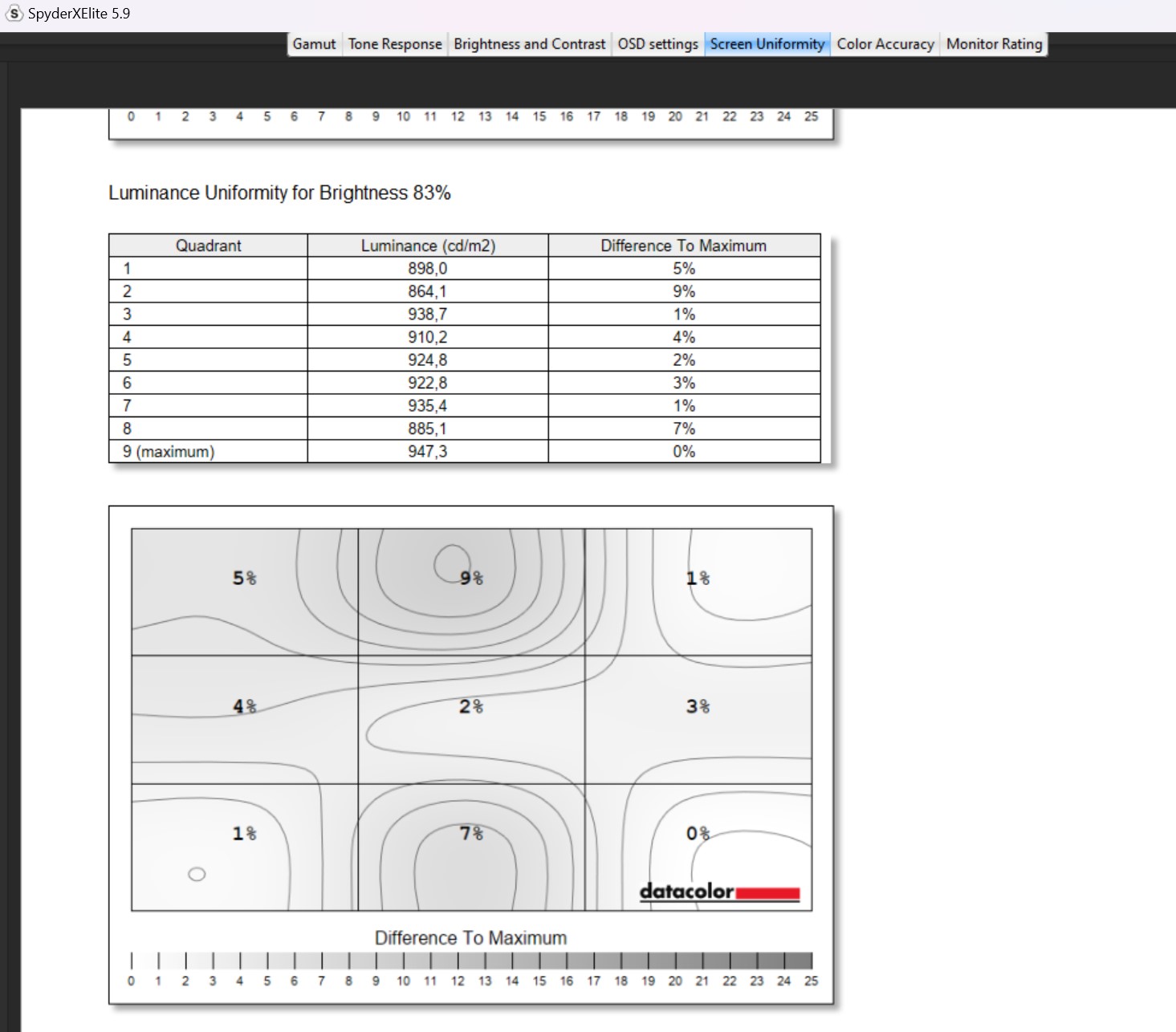The height and width of the screenshot is (1032, 1176).
Task: Click the 9% label in the contour chart
Action: click(x=471, y=578)
